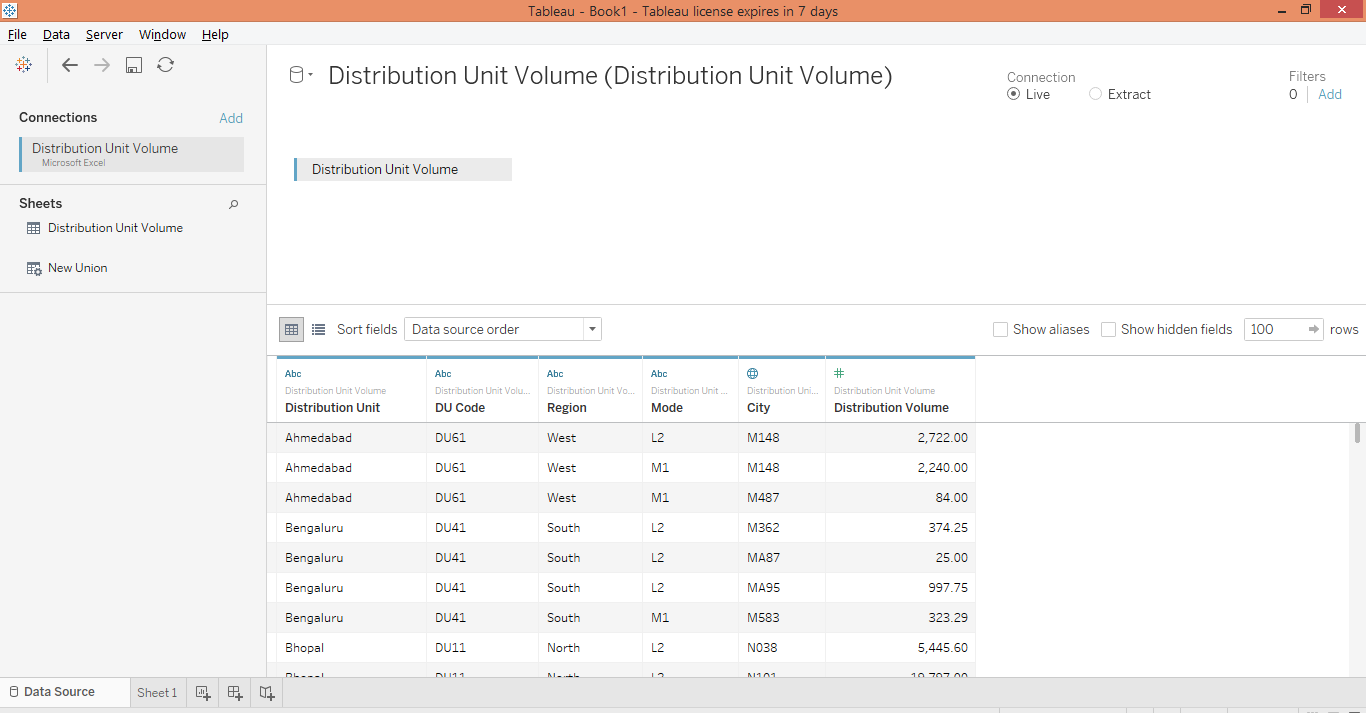This screenshot has height=713, width=1366.
Task: Click the New Story icon
Action: [x=267, y=692]
